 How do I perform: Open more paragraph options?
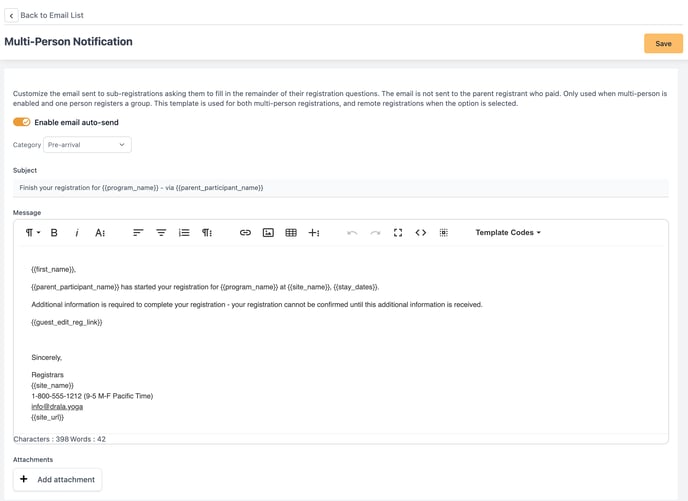click(x=207, y=233)
